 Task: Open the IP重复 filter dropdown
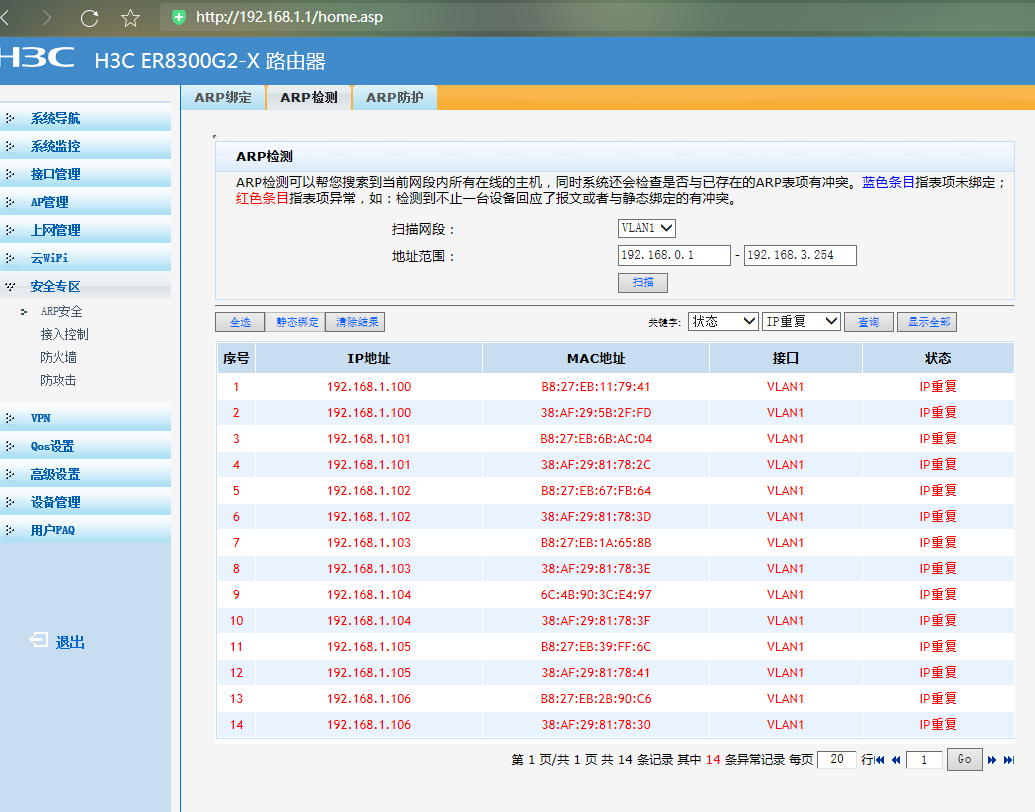point(801,321)
